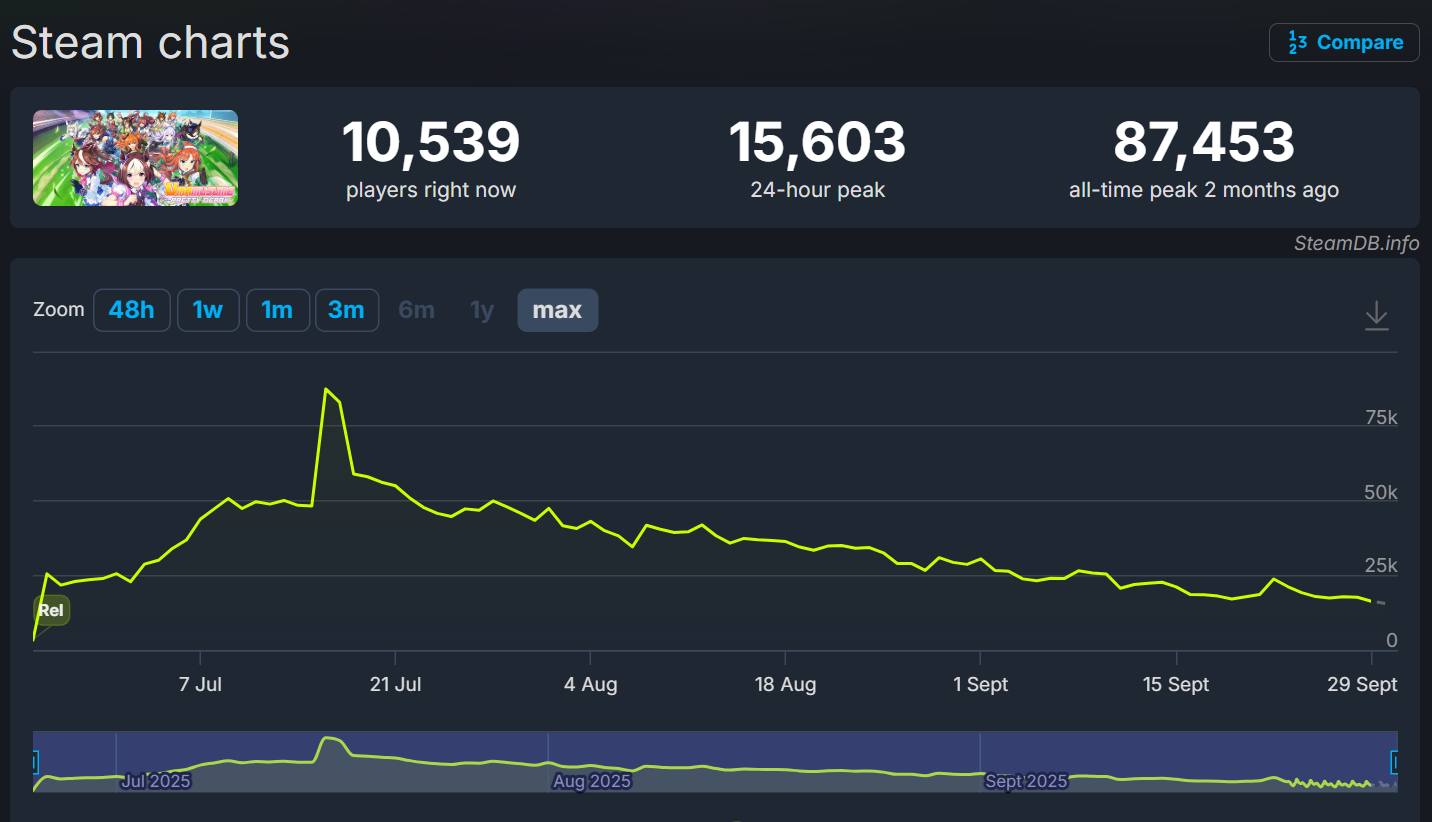
Task: Set chart zoom to 1w
Action: [x=208, y=310]
